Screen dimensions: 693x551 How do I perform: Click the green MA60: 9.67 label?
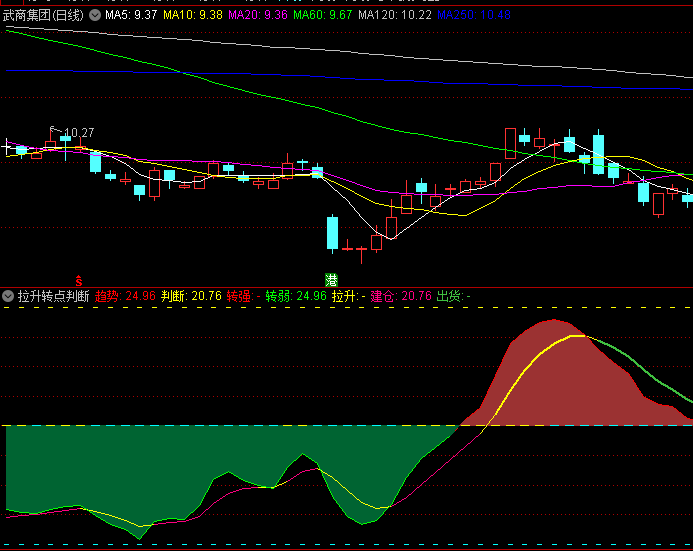[323, 16]
